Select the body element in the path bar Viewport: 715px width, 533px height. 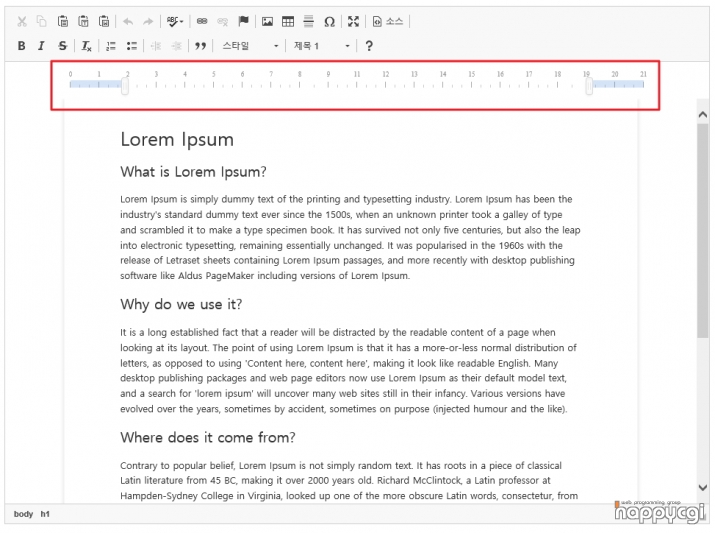point(23,514)
